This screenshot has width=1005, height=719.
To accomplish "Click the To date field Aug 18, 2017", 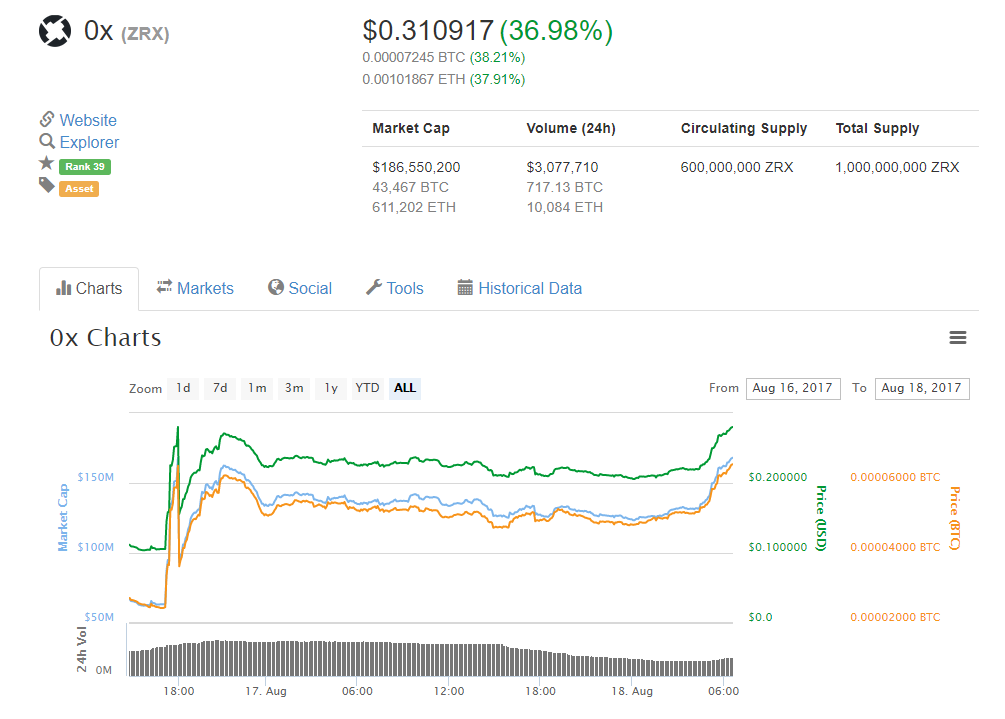I will (x=922, y=388).
